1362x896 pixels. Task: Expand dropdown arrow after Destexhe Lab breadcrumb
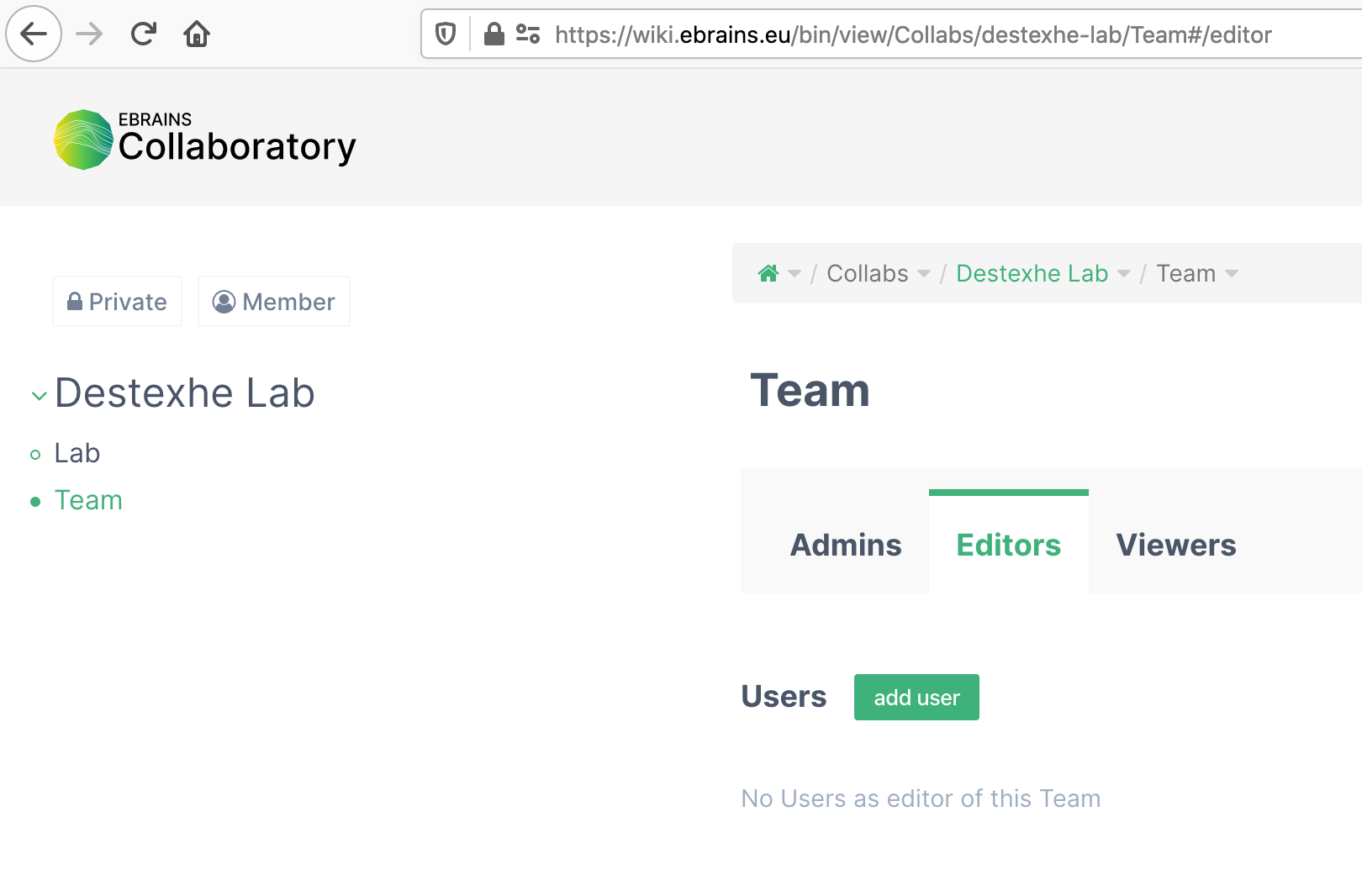(x=1124, y=274)
